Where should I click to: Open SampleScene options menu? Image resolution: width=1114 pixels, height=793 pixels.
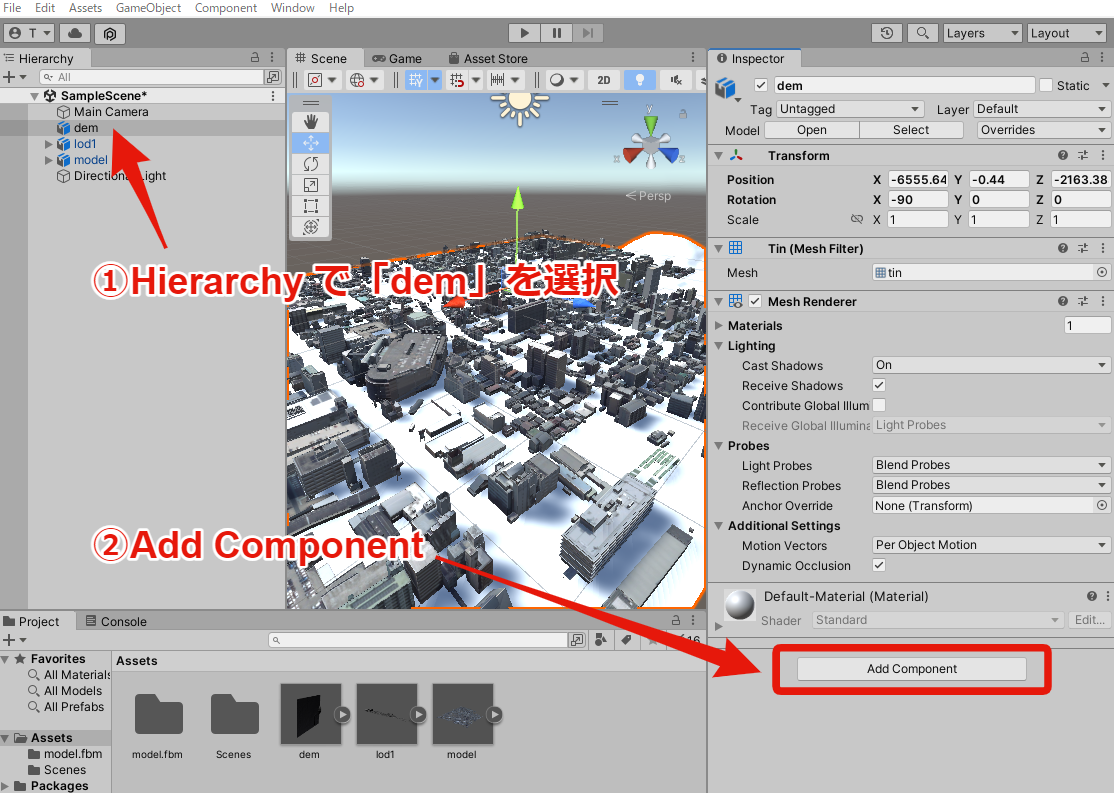(x=273, y=95)
